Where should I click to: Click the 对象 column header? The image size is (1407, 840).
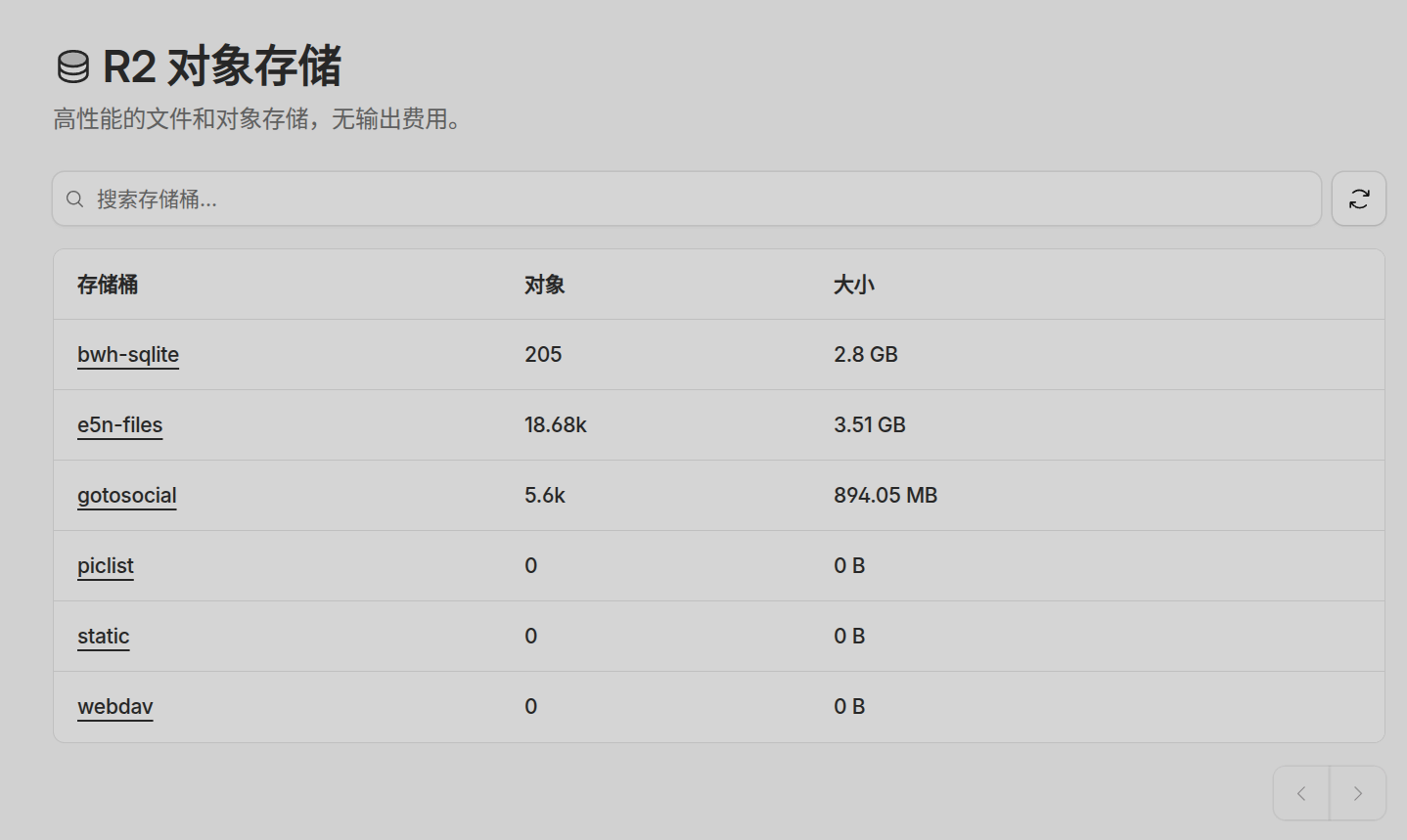(544, 285)
